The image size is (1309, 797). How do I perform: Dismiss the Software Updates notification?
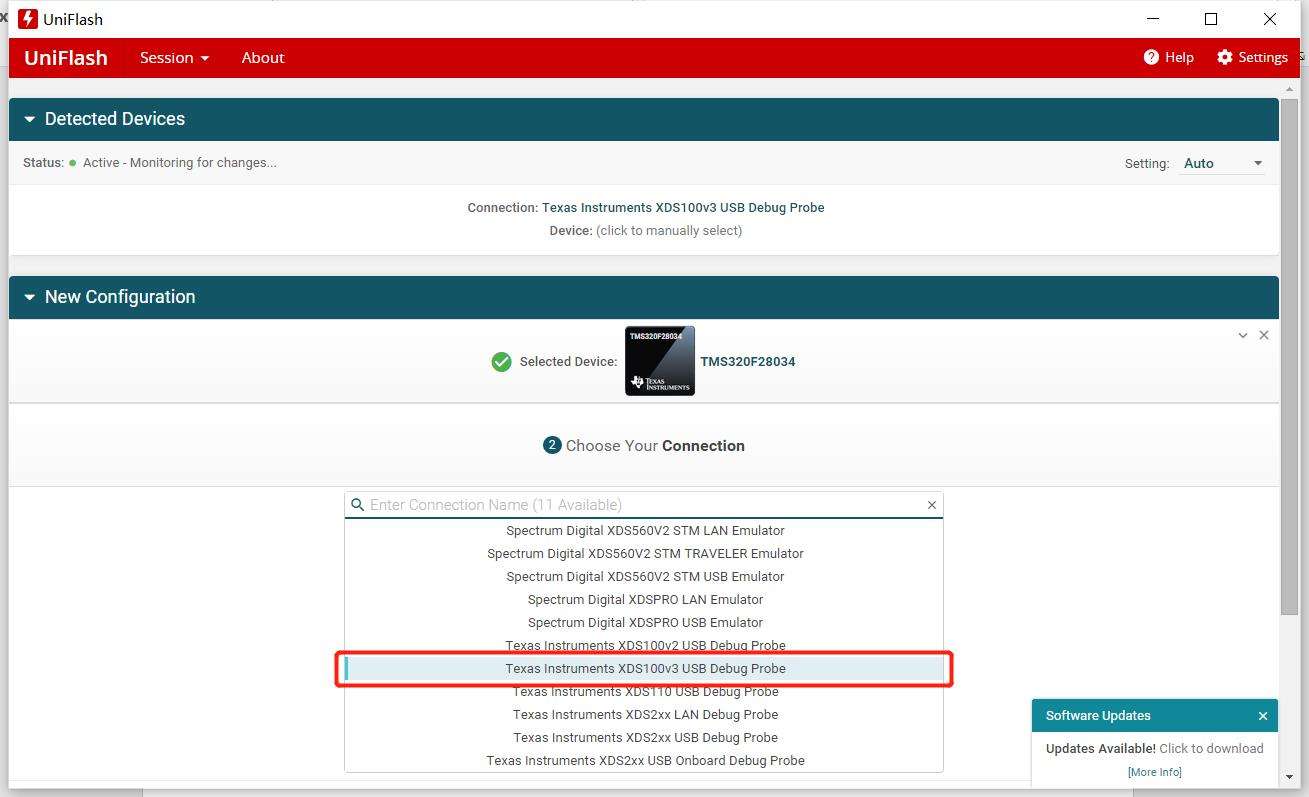(1263, 716)
